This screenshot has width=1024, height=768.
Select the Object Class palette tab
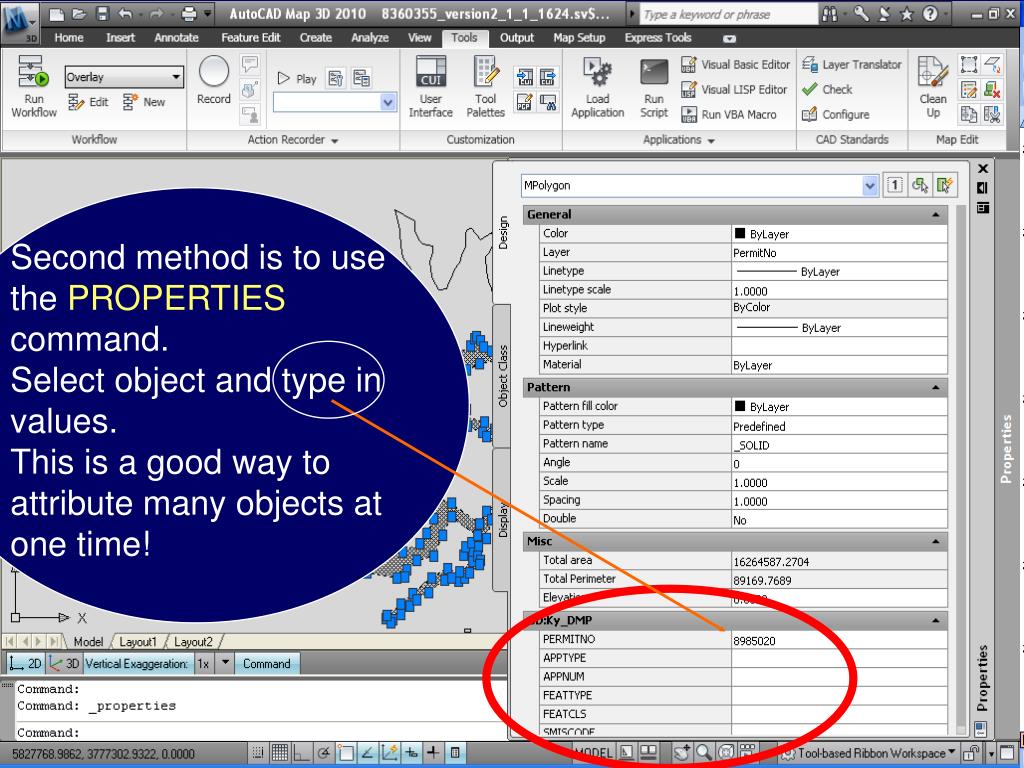click(503, 376)
